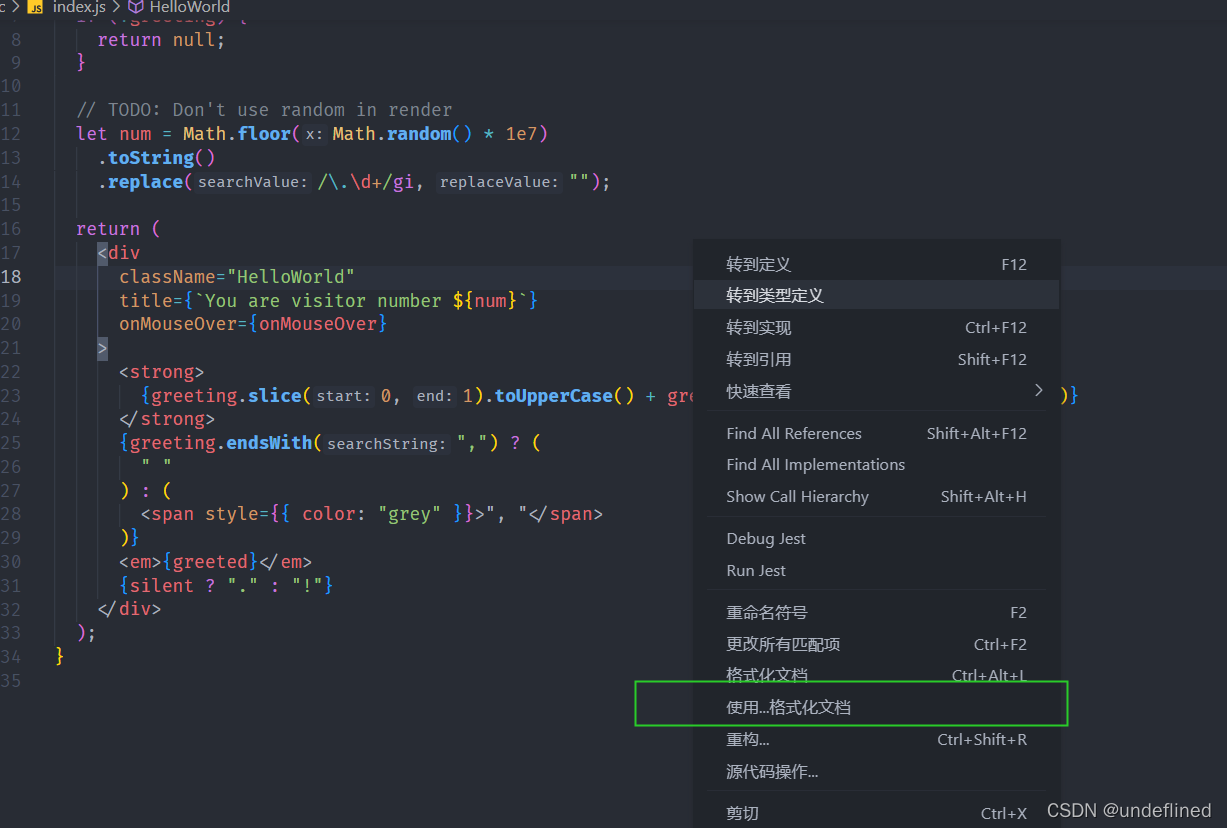Click Show Call Hierarchy

pos(876,496)
